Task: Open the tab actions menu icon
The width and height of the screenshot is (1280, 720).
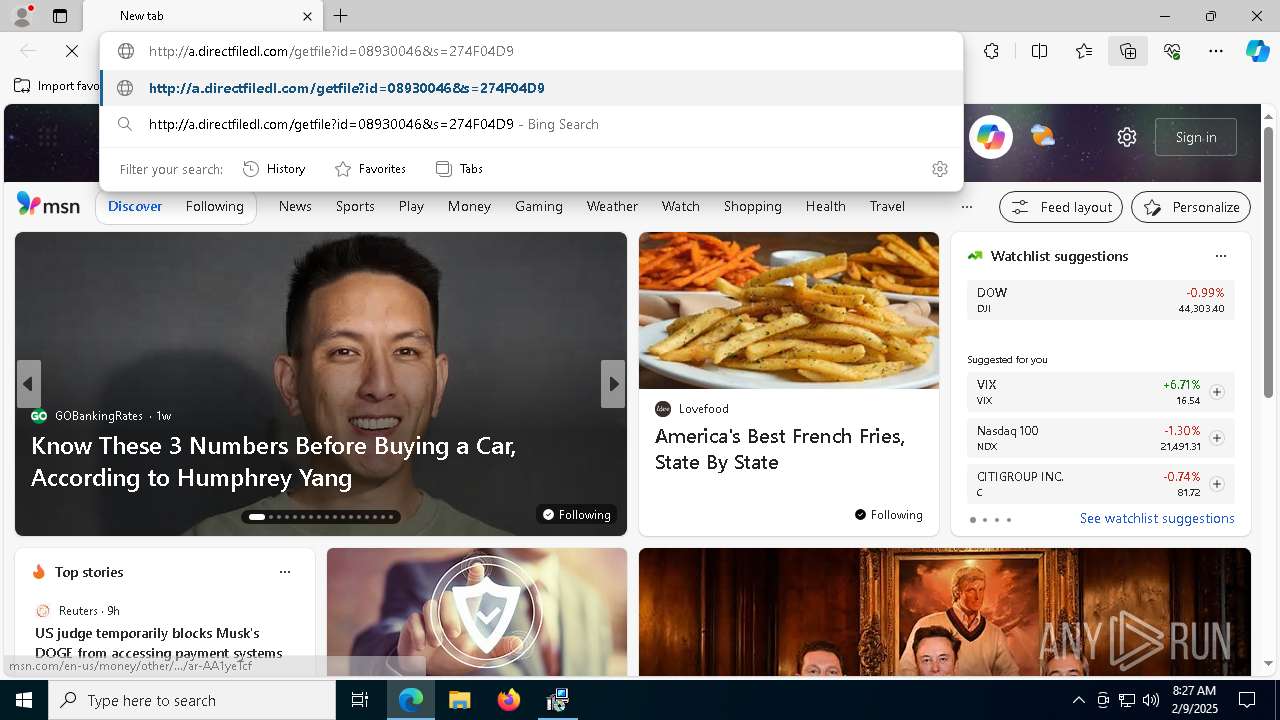Action: click(60, 16)
